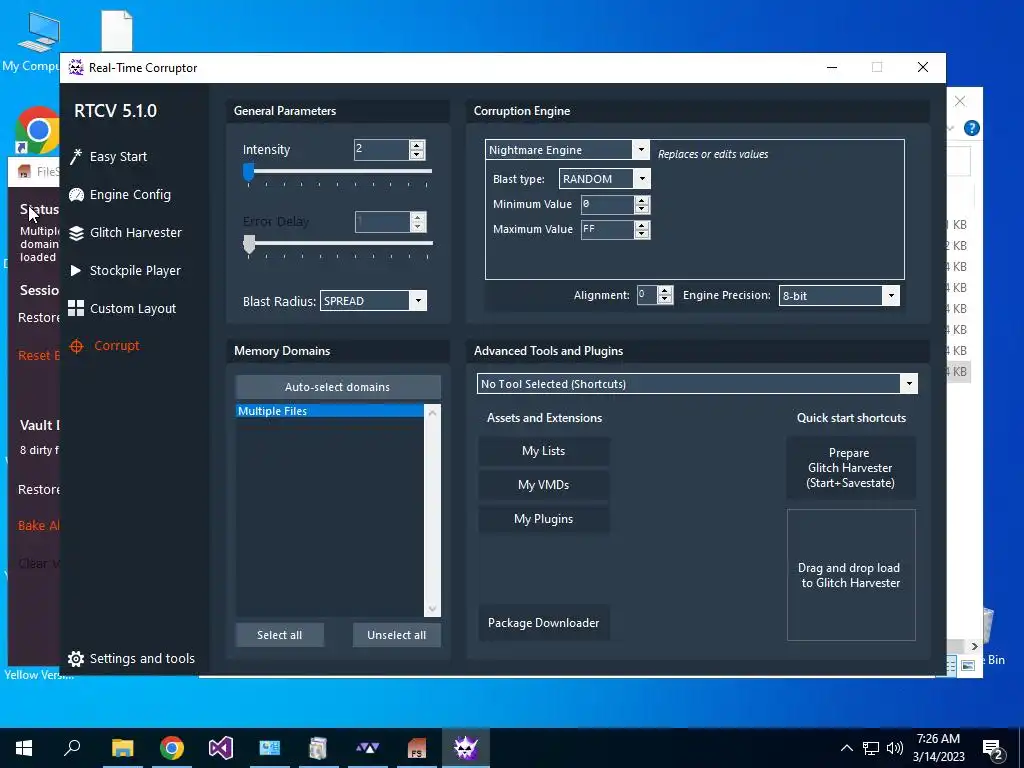Click the Intensity value field
Screen dimensions: 1024x768
[x=381, y=150]
